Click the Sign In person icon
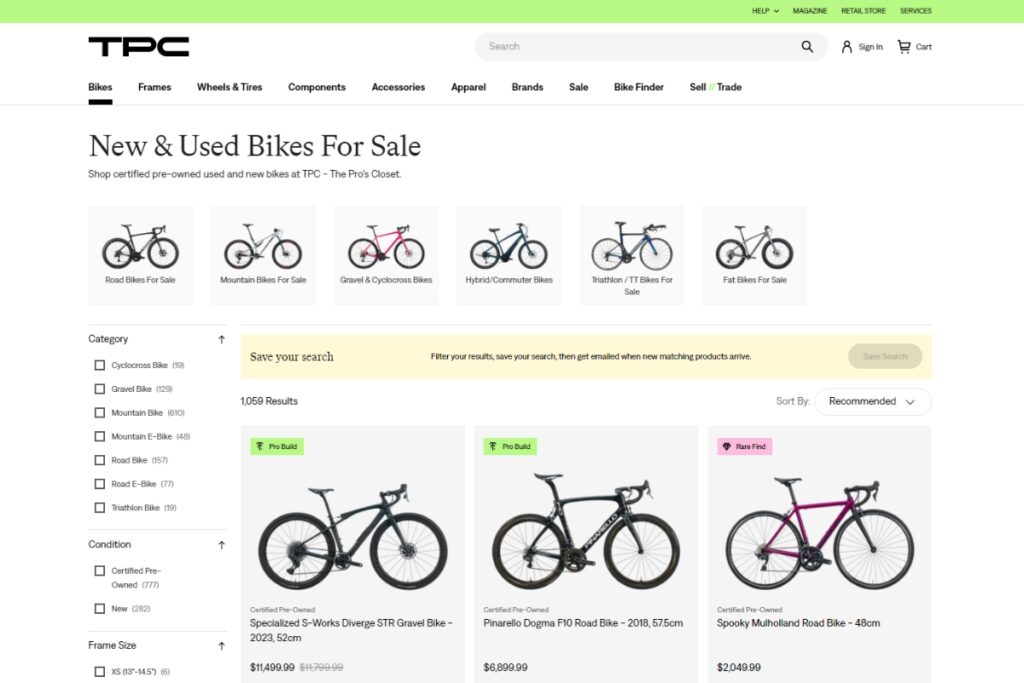Screen dimensions: 1024x683 pyautogui.click(x=846, y=46)
